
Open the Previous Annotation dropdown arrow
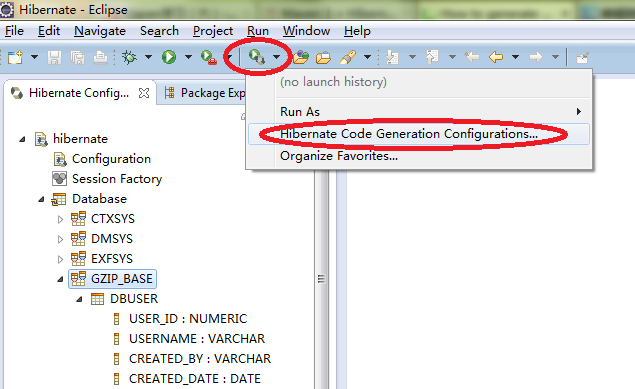pos(452,57)
